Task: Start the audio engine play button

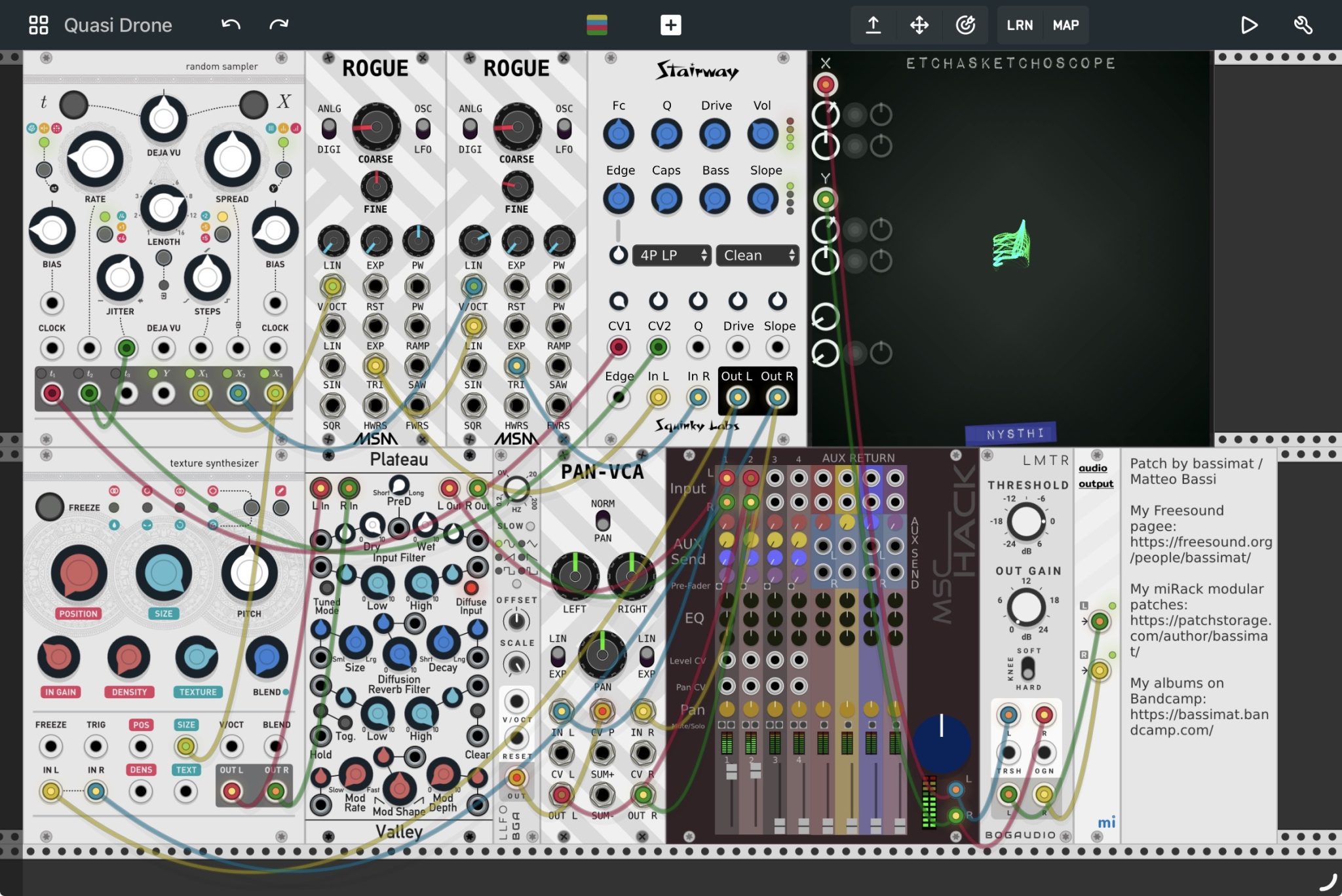Action: click(1249, 25)
